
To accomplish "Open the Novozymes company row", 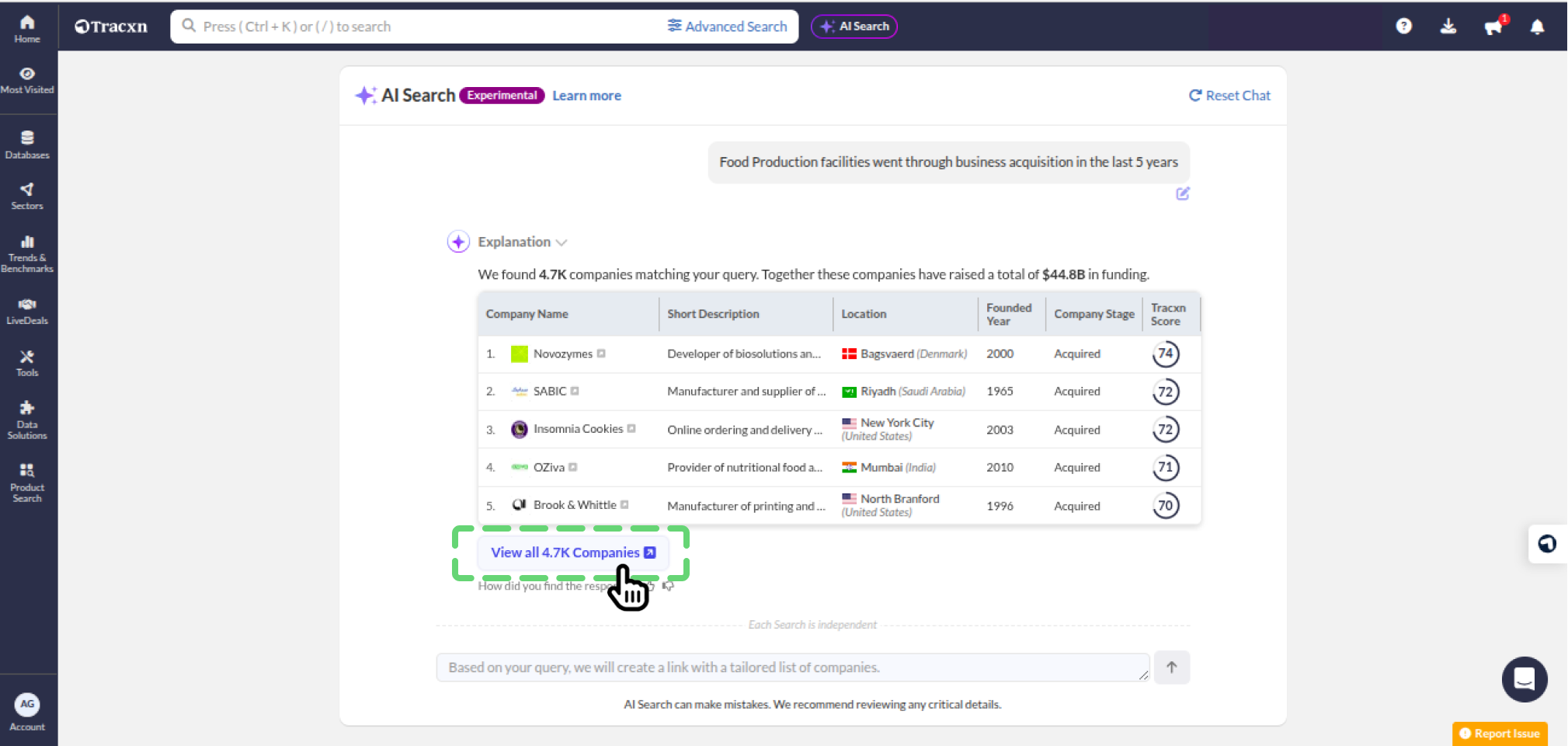I will tap(562, 354).
